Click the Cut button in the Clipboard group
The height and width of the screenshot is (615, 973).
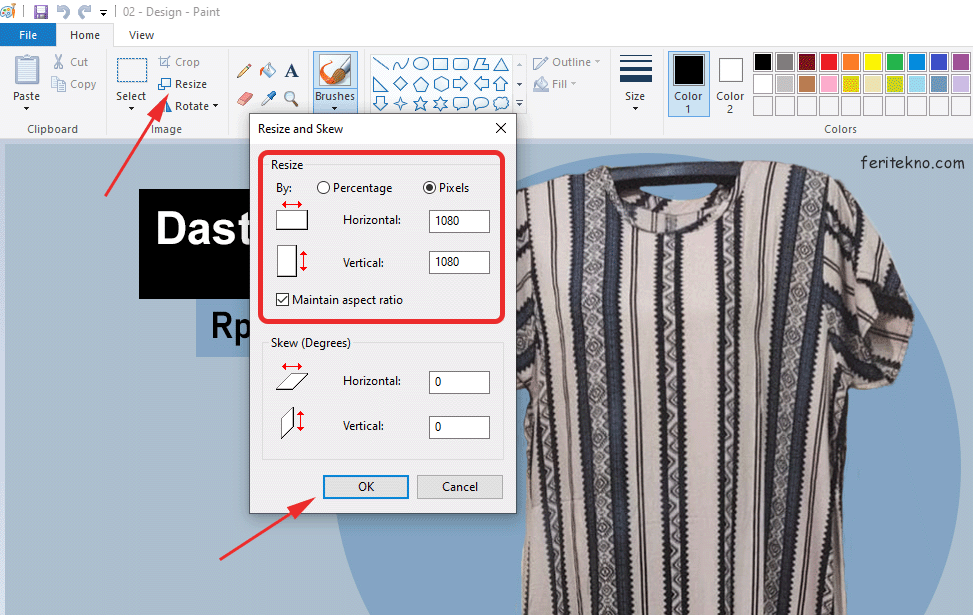(70, 62)
